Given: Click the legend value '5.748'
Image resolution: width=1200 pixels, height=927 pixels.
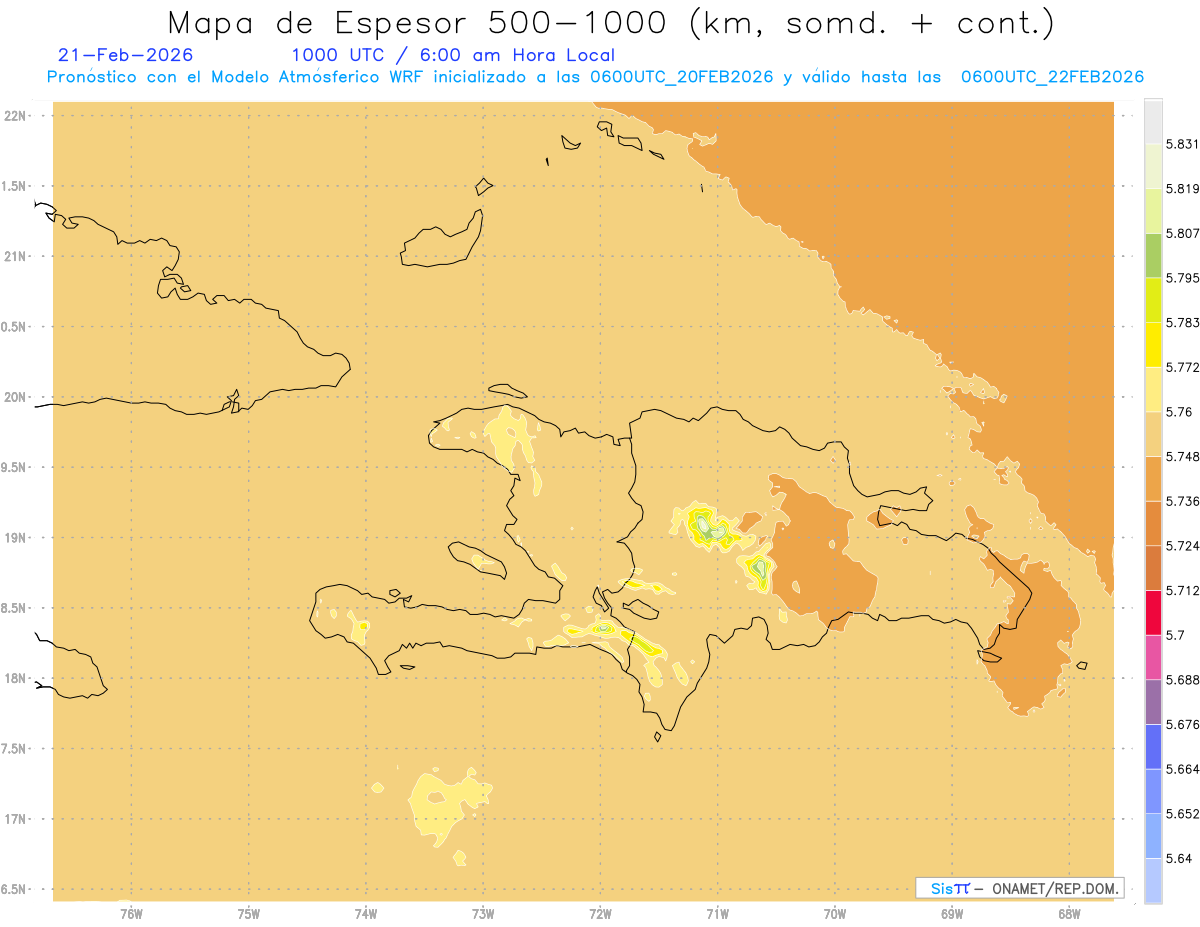Looking at the screenshot, I should pos(1182,456).
